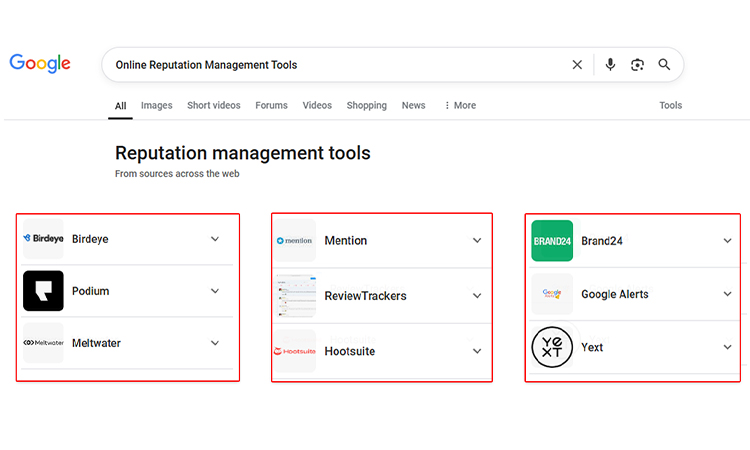Open search by image camera icon

[x=637, y=65]
